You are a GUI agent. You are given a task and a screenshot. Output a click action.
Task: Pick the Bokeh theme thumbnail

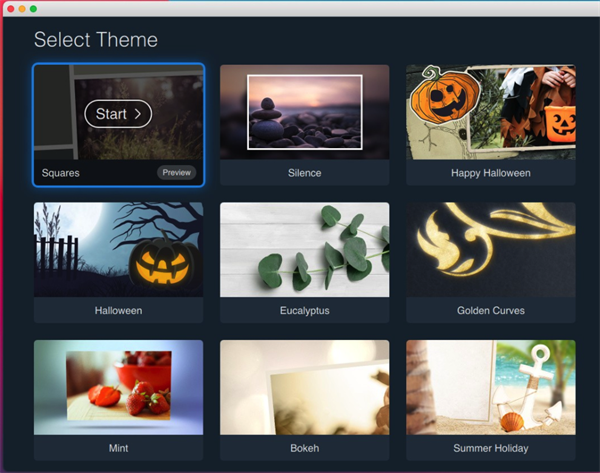point(305,387)
